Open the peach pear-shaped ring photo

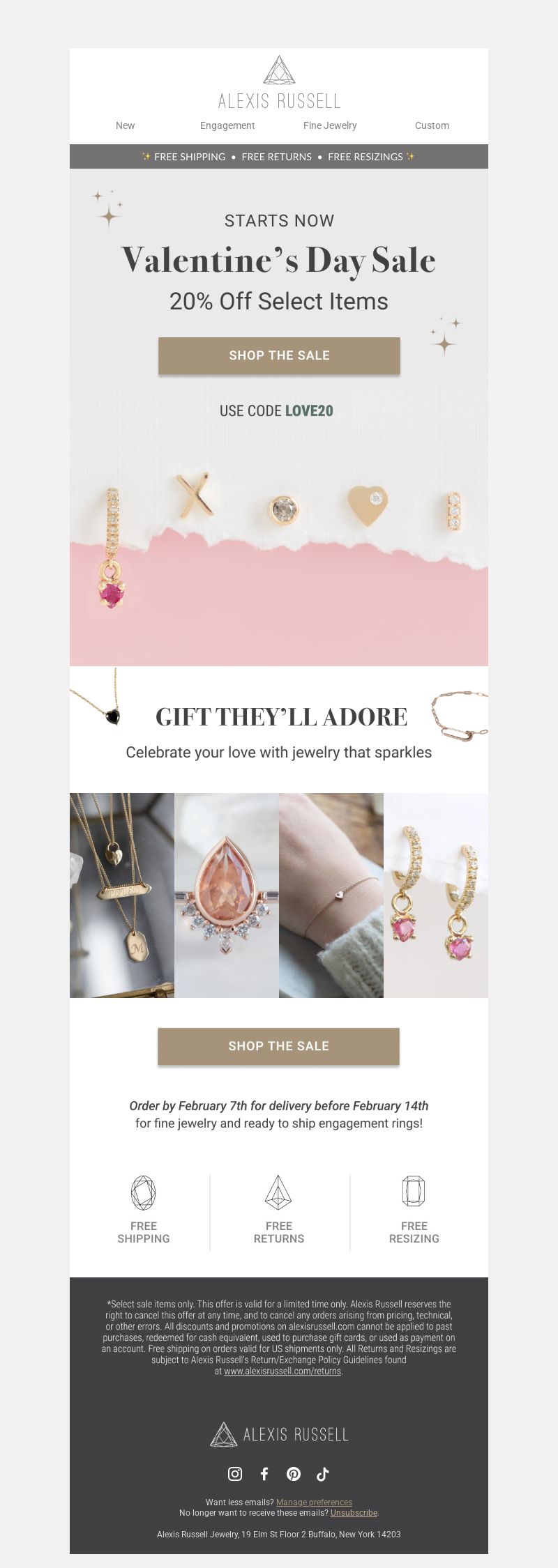(x=227, y=895)
